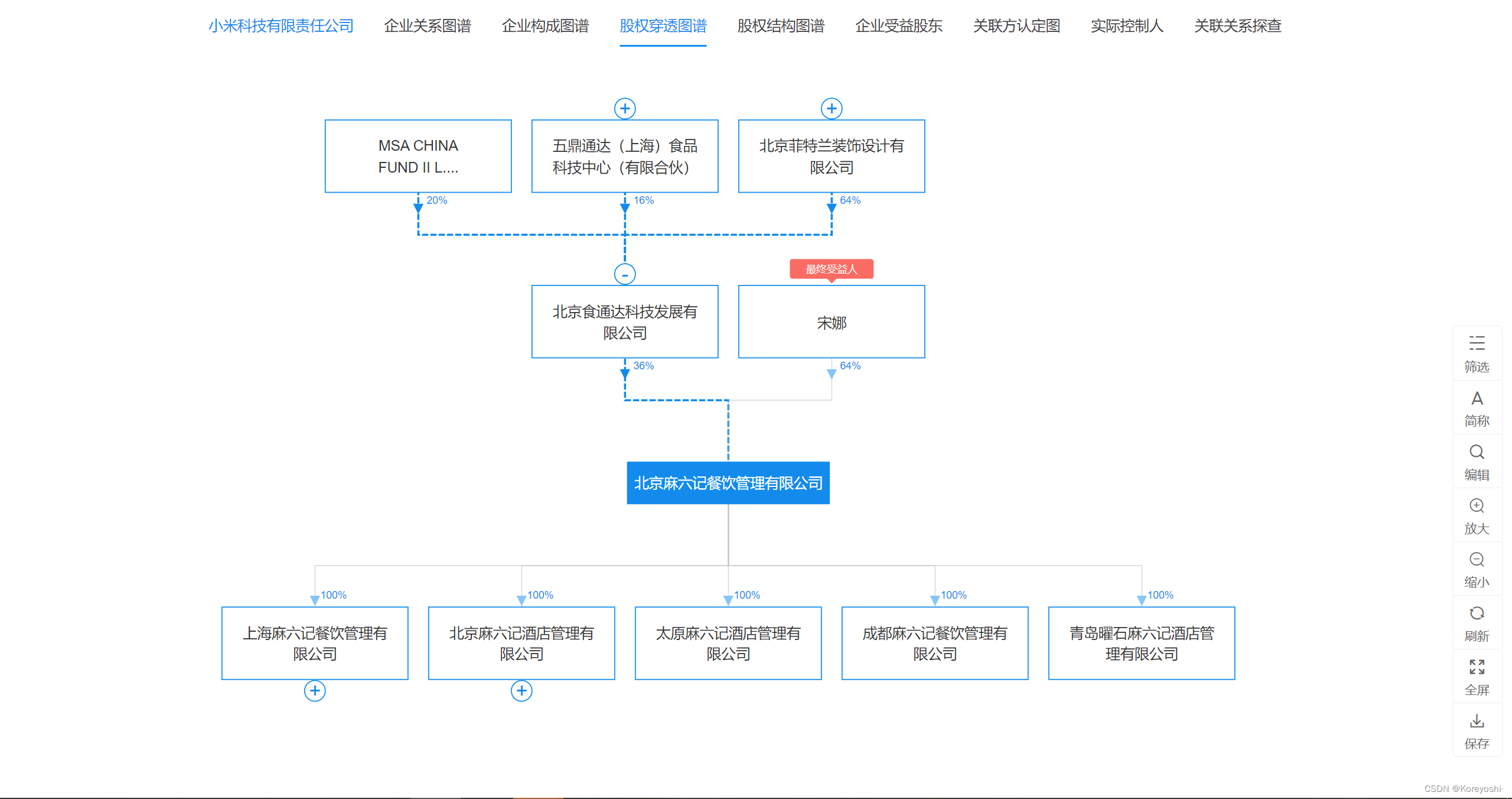Click the 16% share label
The height and width of the screenshot is (799, 1512).
pos(644,200)
